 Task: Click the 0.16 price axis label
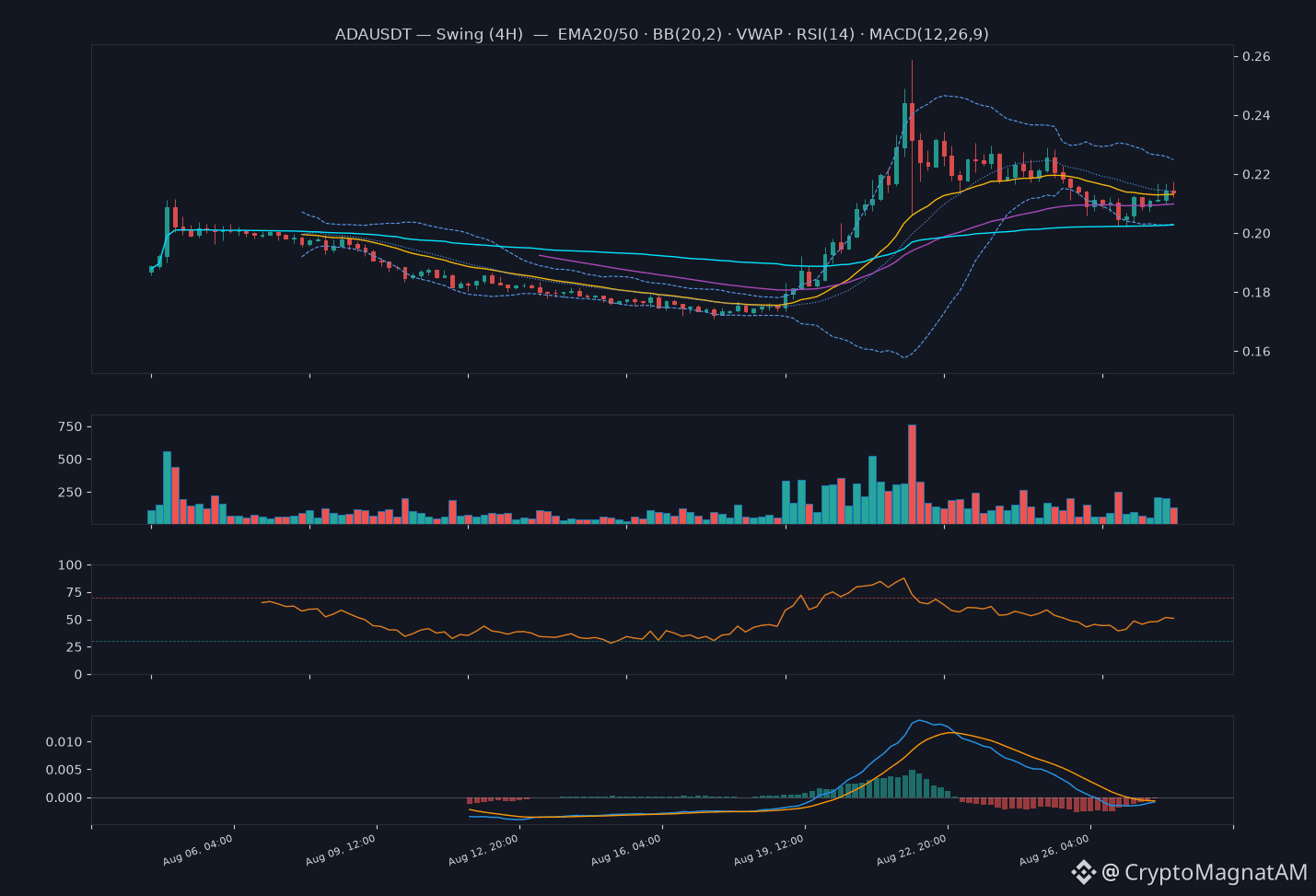click(x=1256, y=352)
